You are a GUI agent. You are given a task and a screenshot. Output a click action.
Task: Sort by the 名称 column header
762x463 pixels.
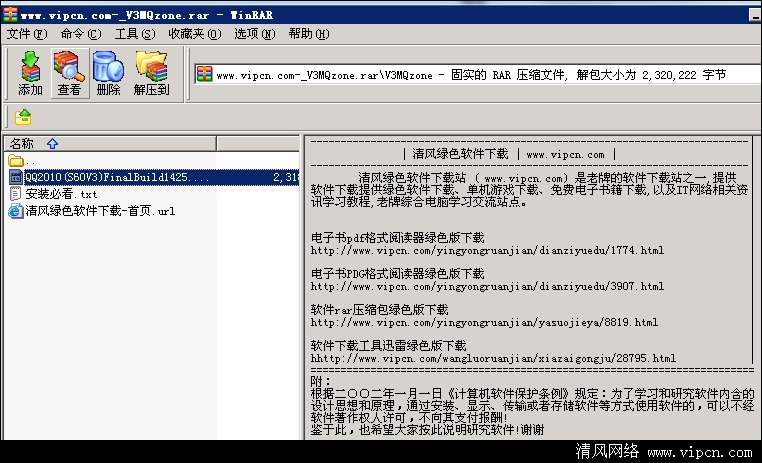coord(110,143)
